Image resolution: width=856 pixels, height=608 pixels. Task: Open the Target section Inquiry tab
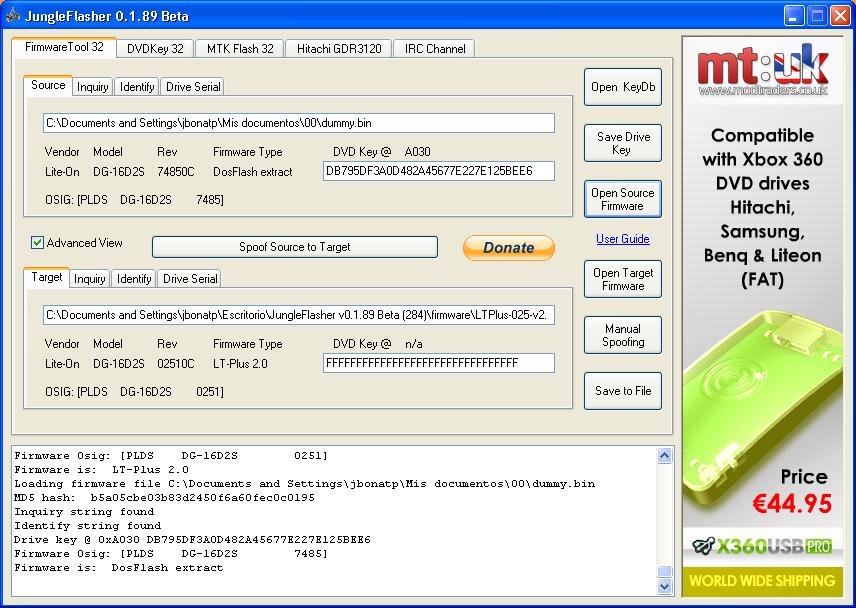pyautogui.click(x=90, y=279)
